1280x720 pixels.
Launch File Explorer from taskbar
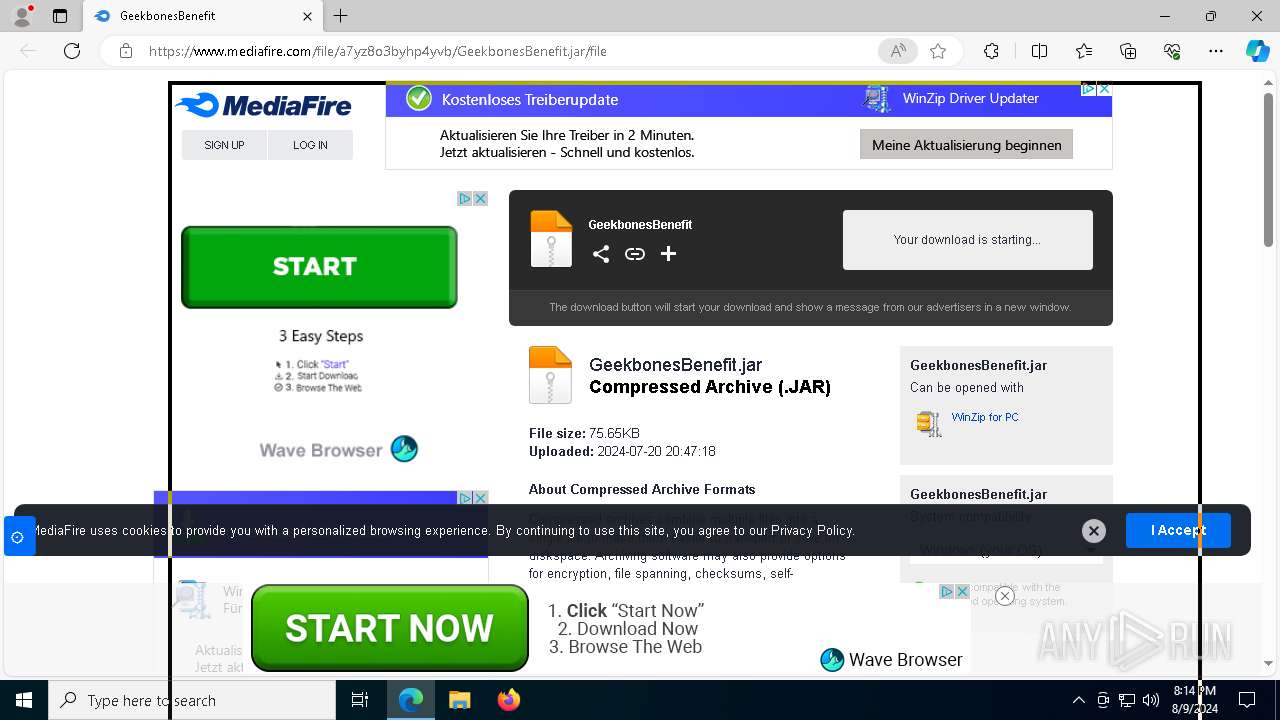coord(459,700)
